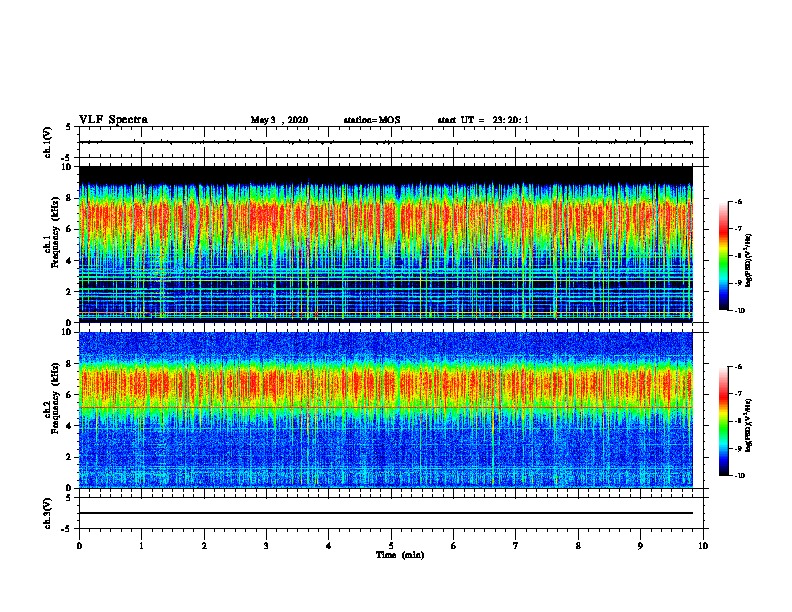This screenshot has height=612, width=792.
Task: Click time axis tick label '5'
Action: [391, 545]
